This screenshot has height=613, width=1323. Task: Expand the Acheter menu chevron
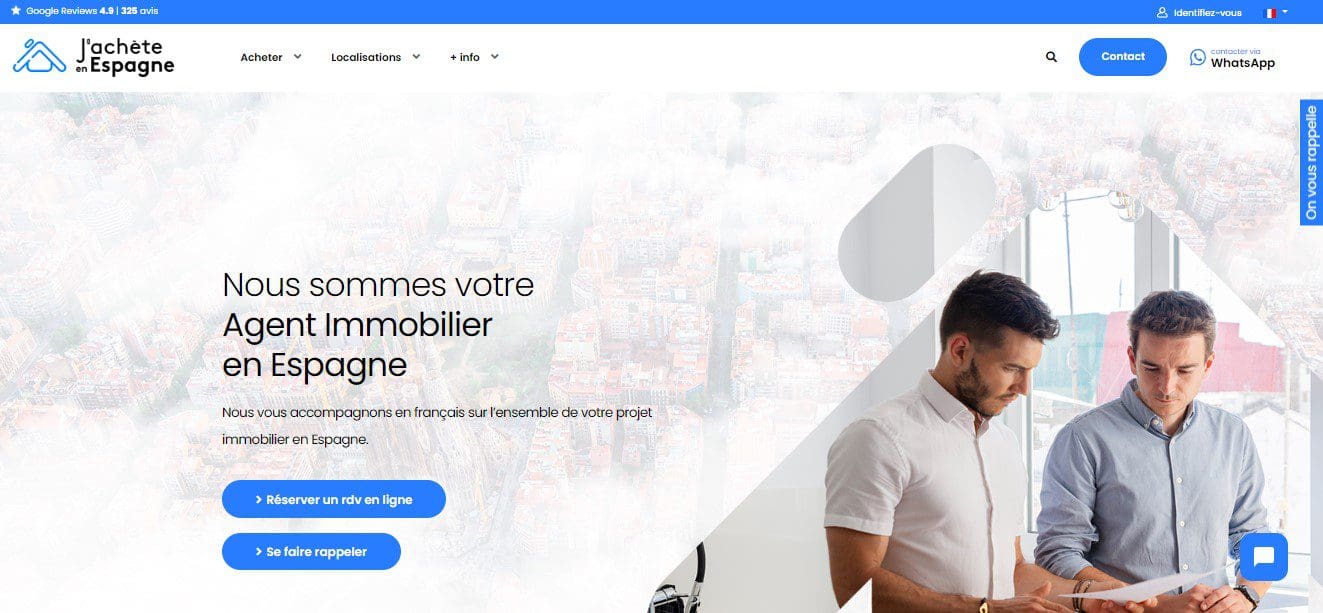click(297, 57)
